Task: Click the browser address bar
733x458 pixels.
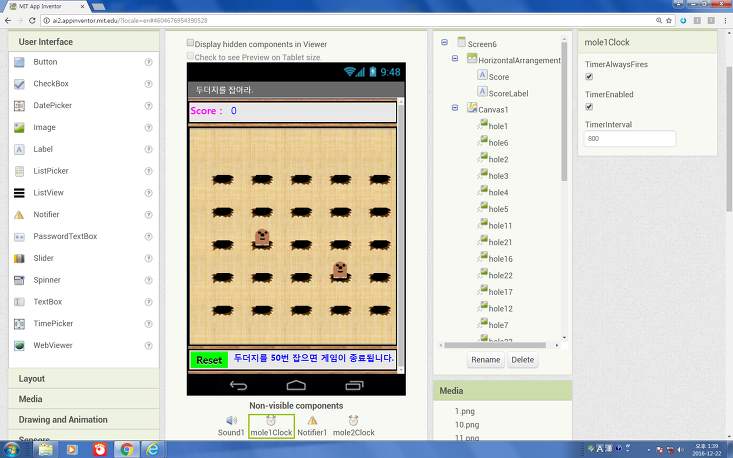Action: (x=348, y=21)
